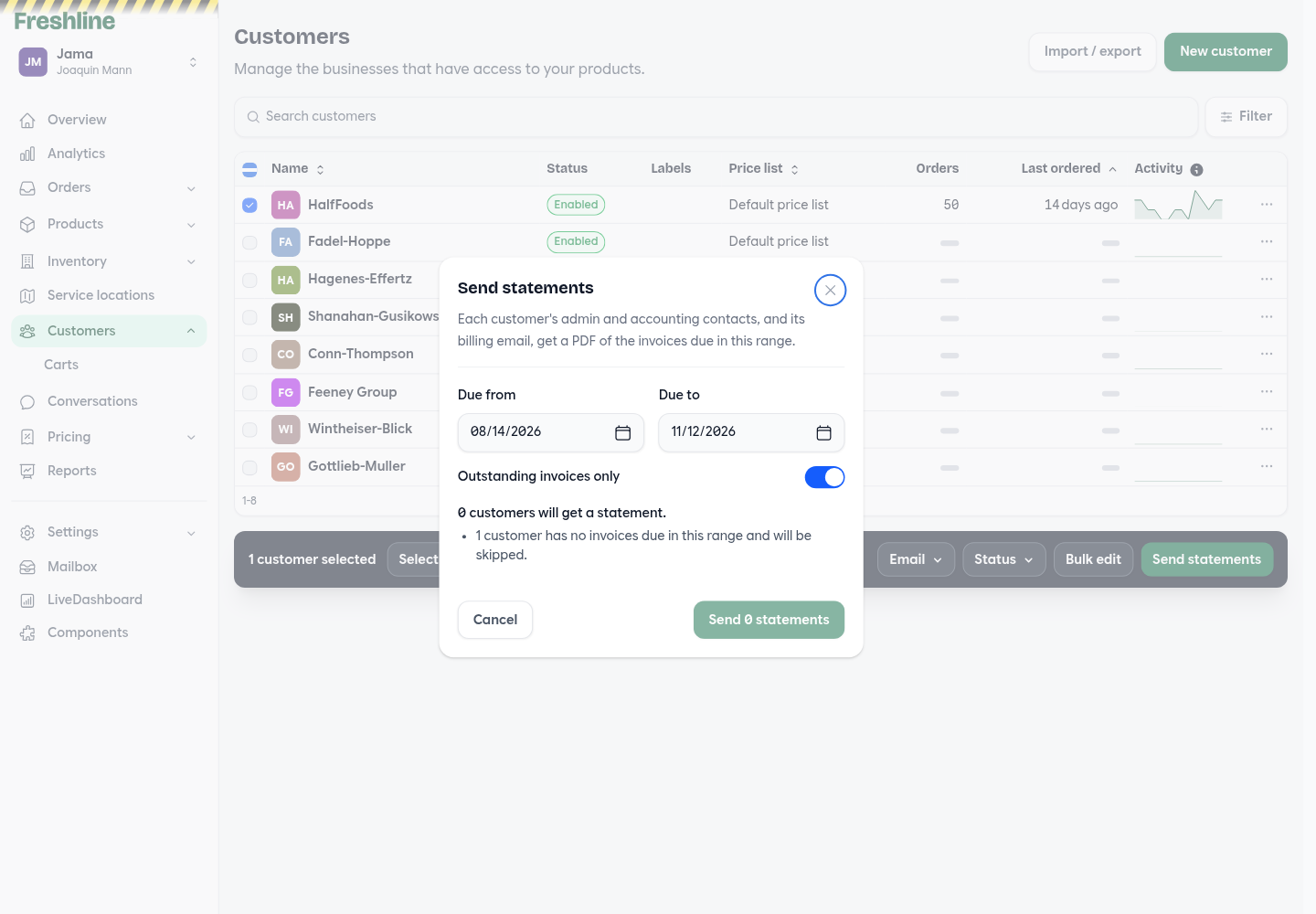This screenshot has width=1316, height=914.
Task: Expand the Settings submenu chevron
Action: click(191, 533)
